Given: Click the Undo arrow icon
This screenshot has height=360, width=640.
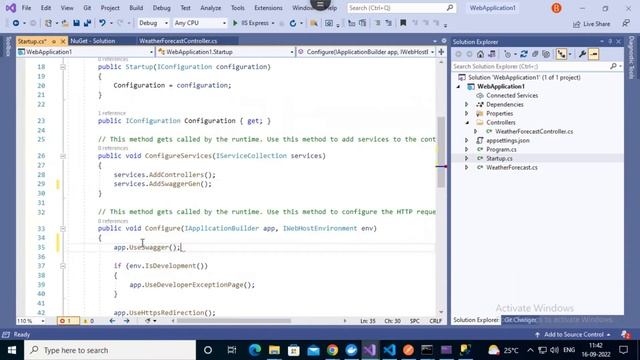Looking at the screenshot, I should [102, 23].
